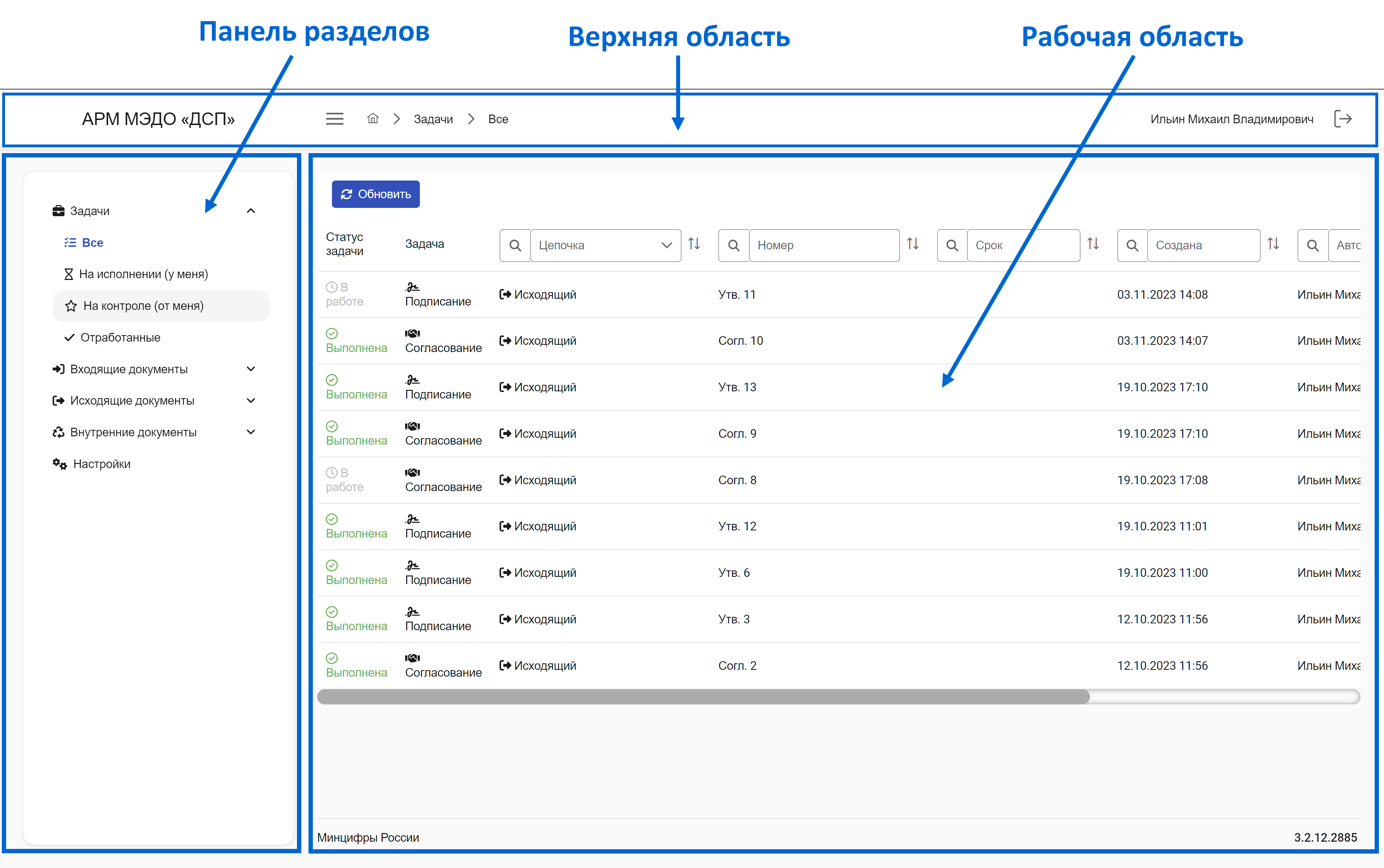The width and height of the screenshot is (1384, 868).
Task: Click the horizontal table scrollbar thumb
Action: pos(703,697)
